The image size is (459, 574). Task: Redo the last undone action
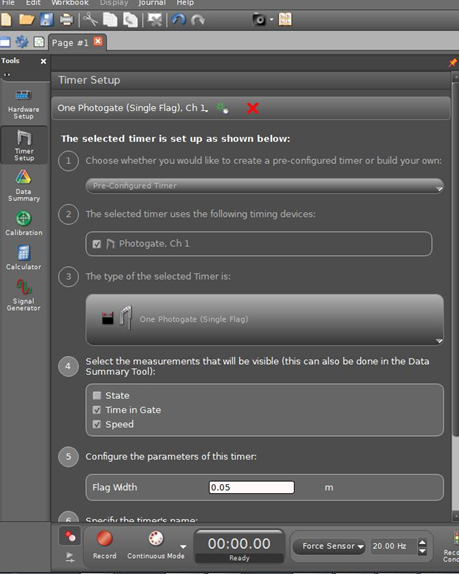point(198,20)
